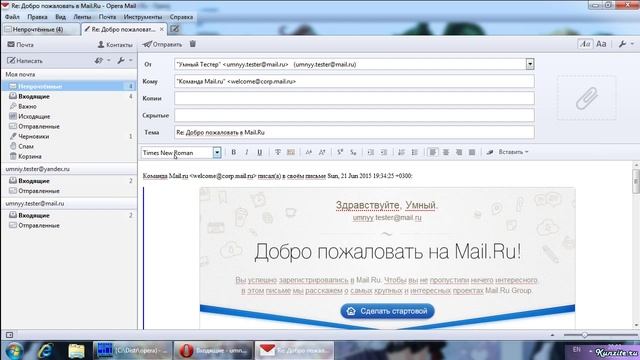Justify the text alignment

tap(472, 152)
